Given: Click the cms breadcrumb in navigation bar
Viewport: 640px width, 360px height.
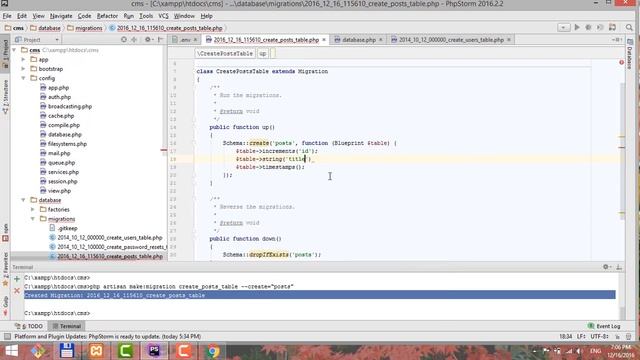Looking at the screenshot, I should (18, 28).
